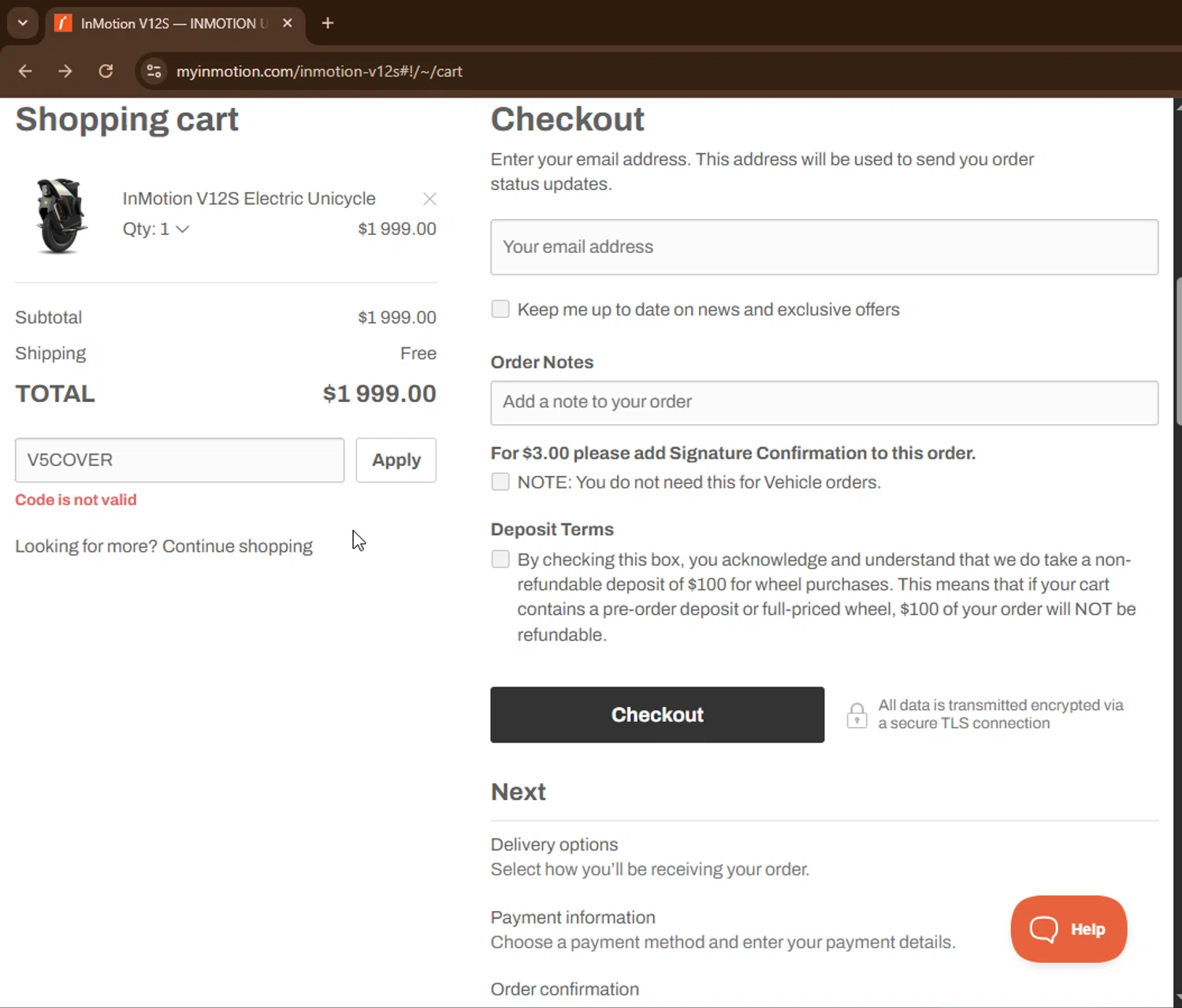
Task: Focus the Your email address field
Action: pyautogui.click(x=824, y=247)
